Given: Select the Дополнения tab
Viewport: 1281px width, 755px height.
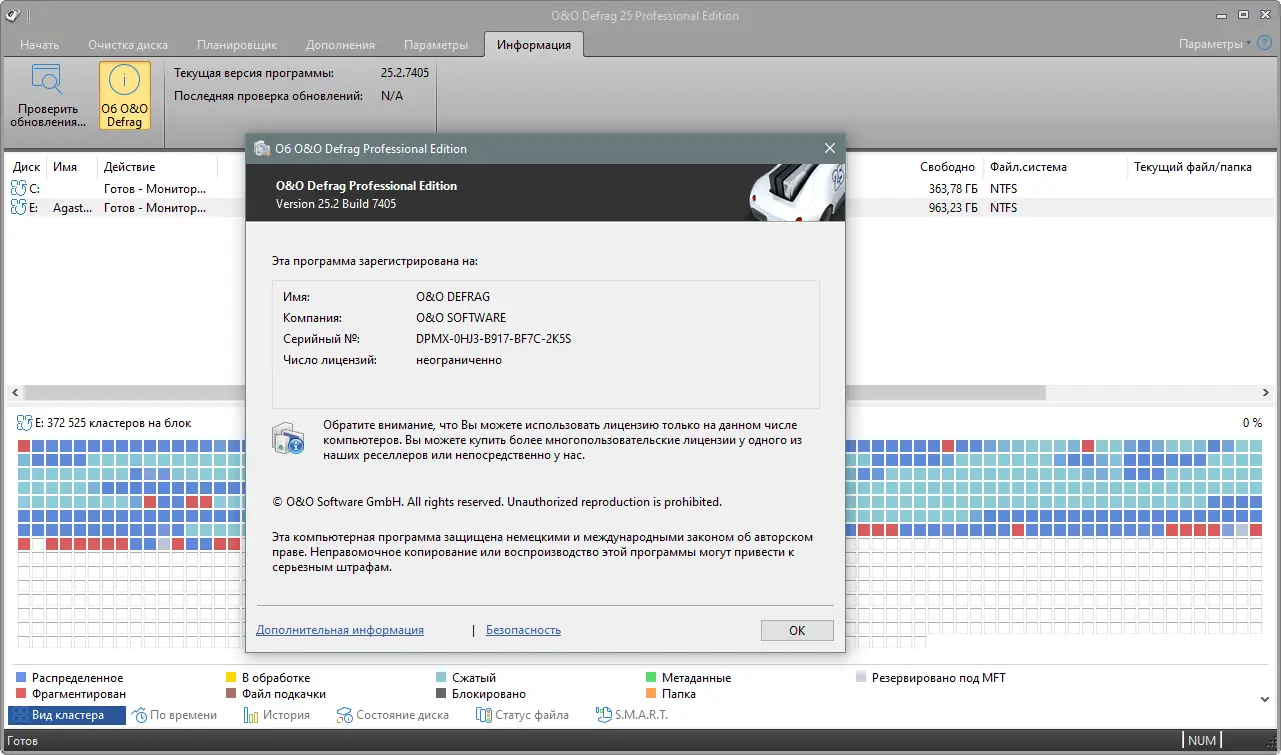Looking at the screenshot, I should pos(341,45).
